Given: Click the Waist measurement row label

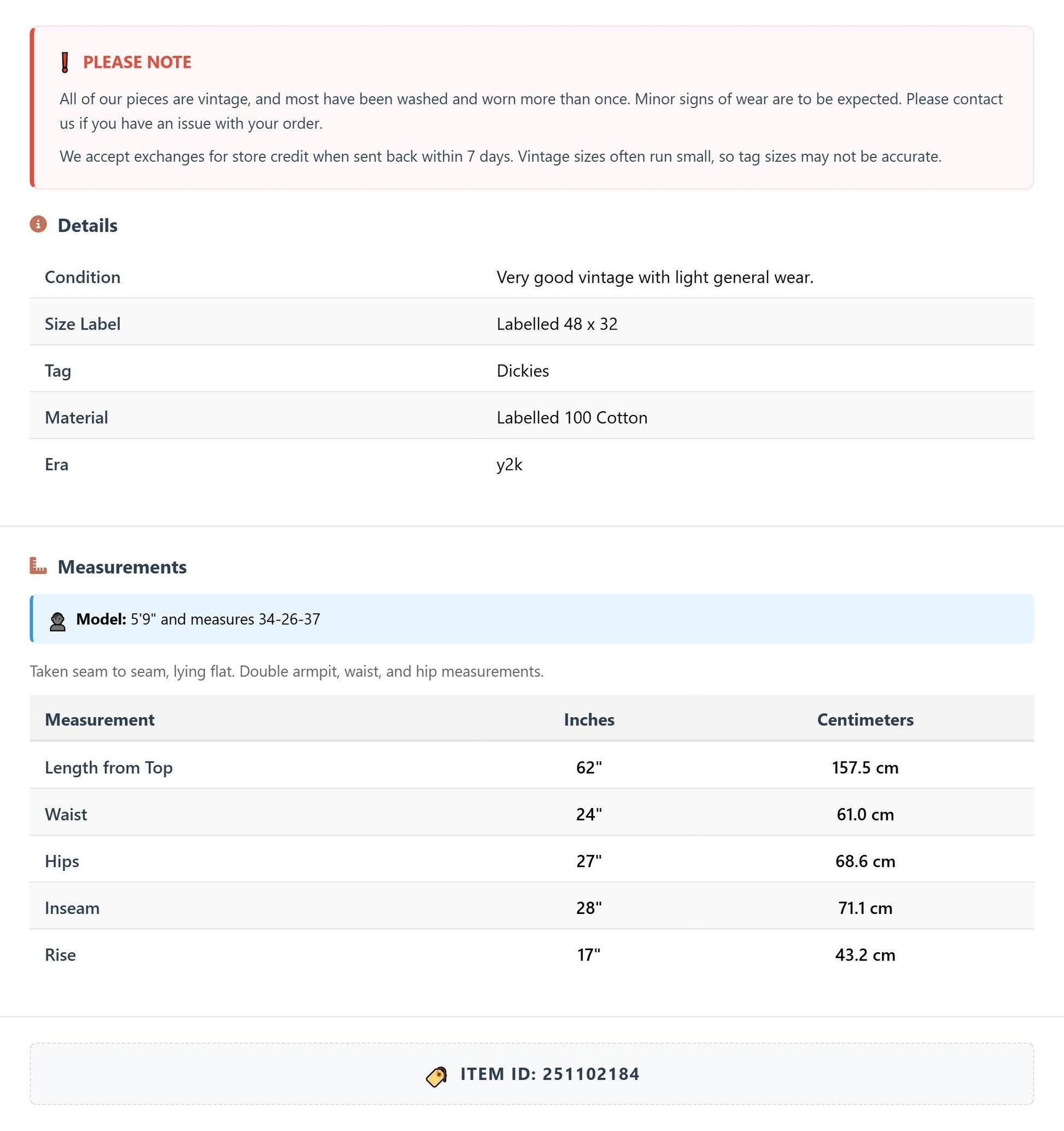Looking at the screenshot, I should coord(66,814).
